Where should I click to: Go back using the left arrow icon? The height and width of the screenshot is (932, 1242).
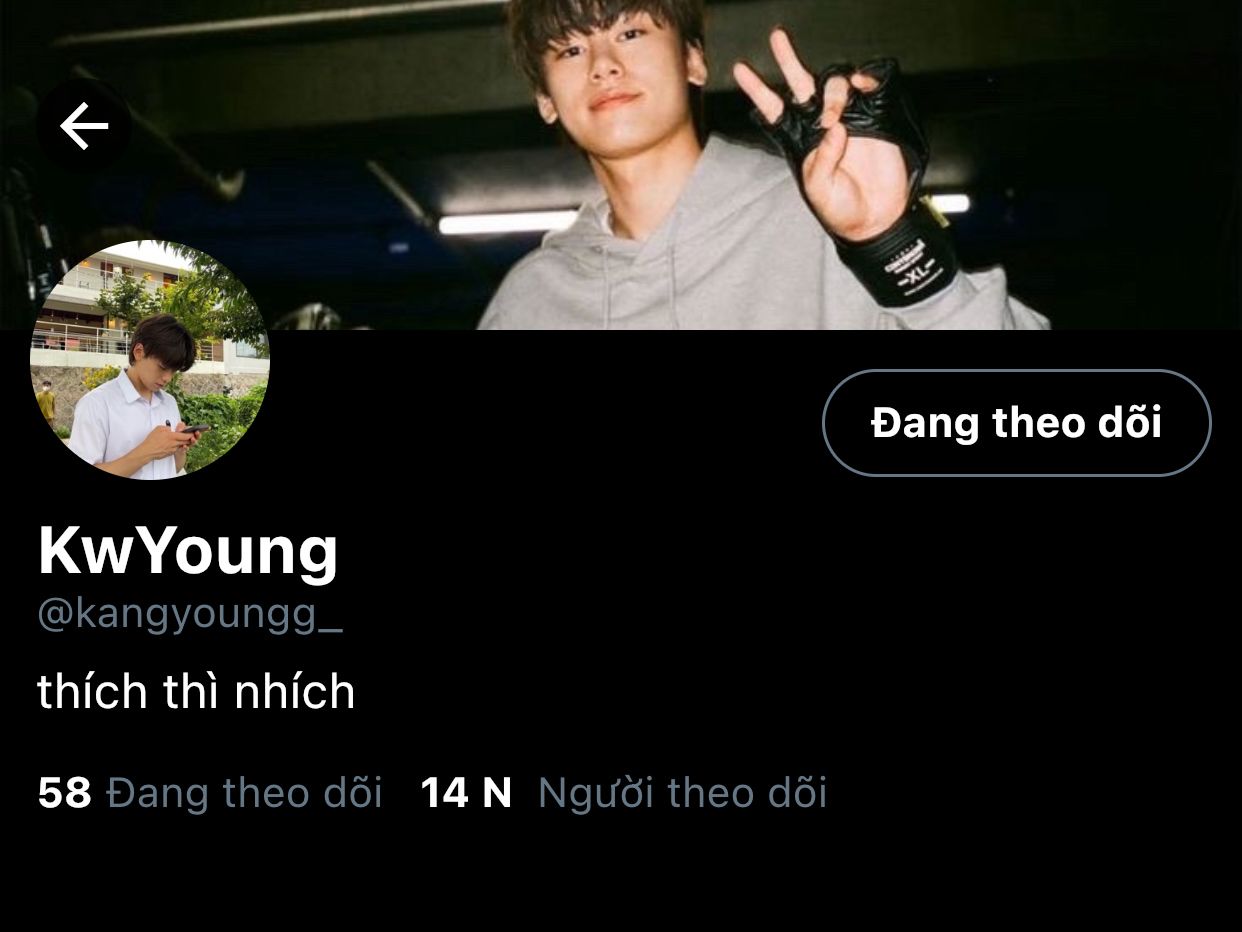tap(84, 126)
